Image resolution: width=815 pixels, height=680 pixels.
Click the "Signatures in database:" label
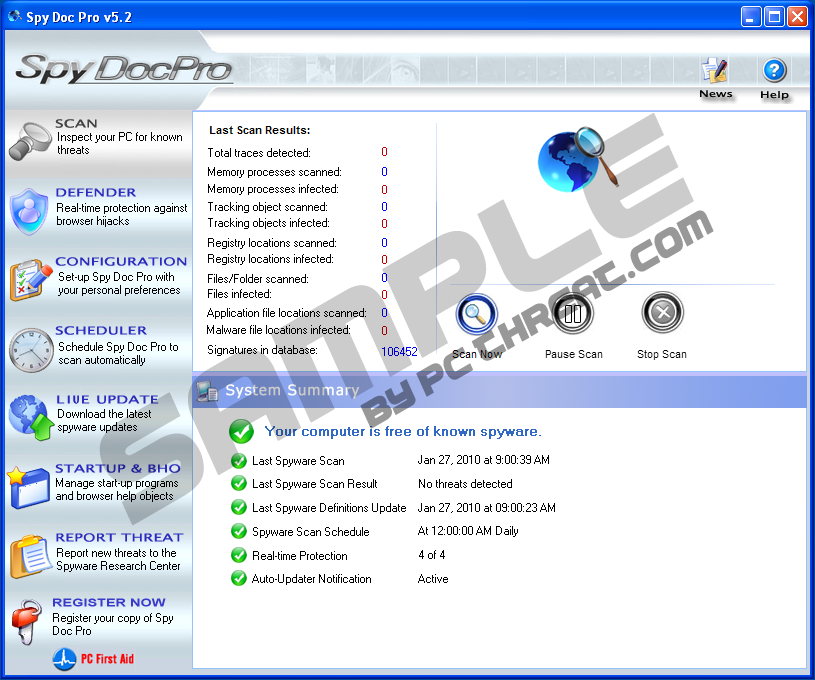(262, 350)
